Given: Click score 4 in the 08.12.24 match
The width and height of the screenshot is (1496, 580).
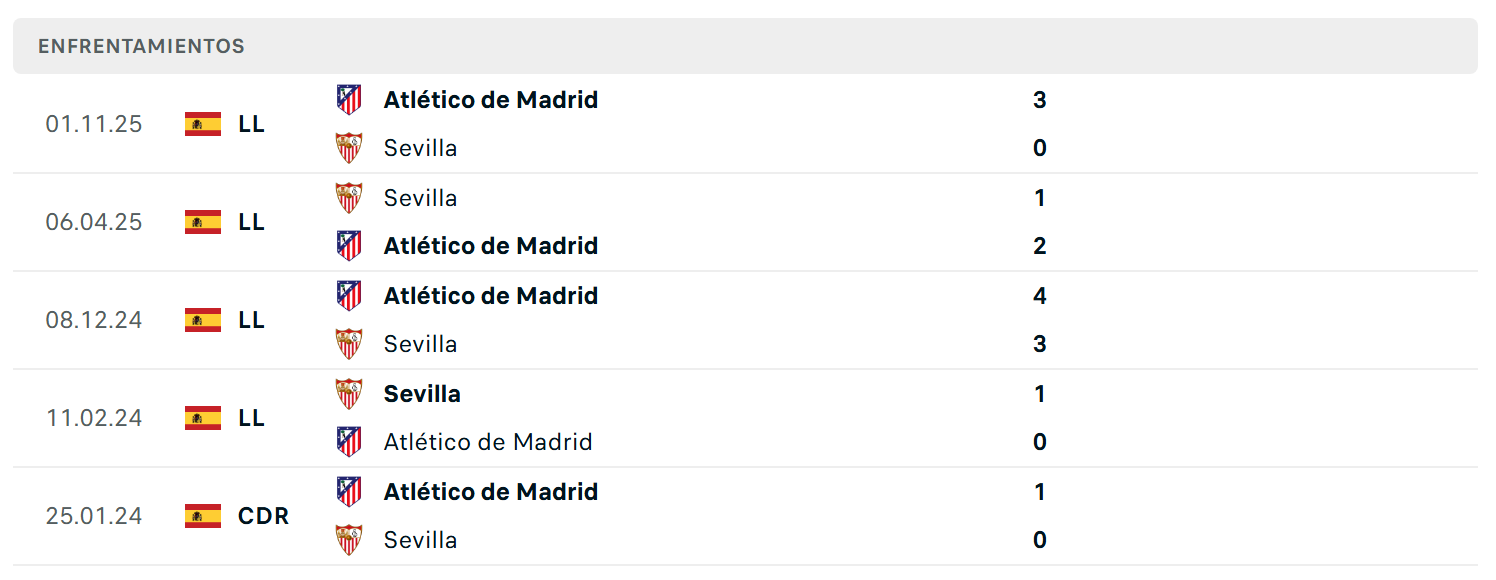Looking at the screenshot, I should click(1040, 296).
